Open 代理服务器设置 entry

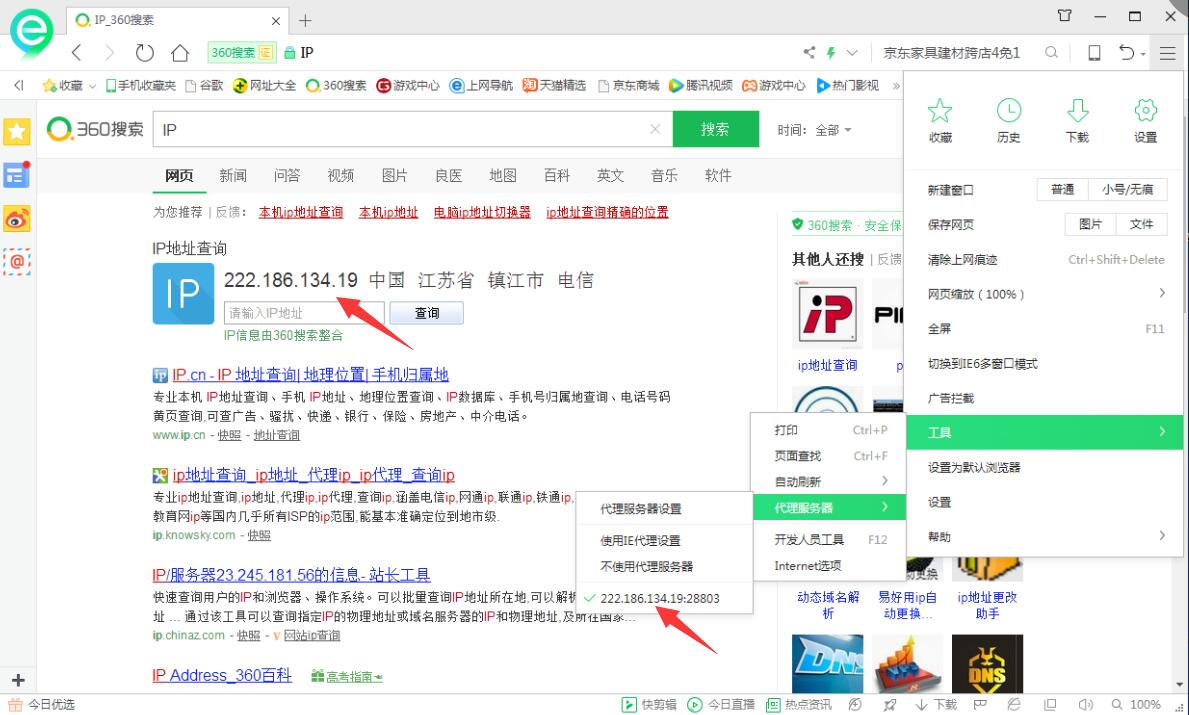(x=641, y=509)
